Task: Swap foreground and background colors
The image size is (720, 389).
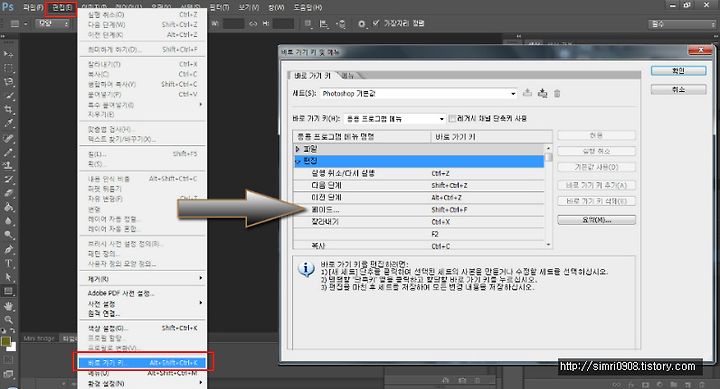Action: (x=12, y=331)
